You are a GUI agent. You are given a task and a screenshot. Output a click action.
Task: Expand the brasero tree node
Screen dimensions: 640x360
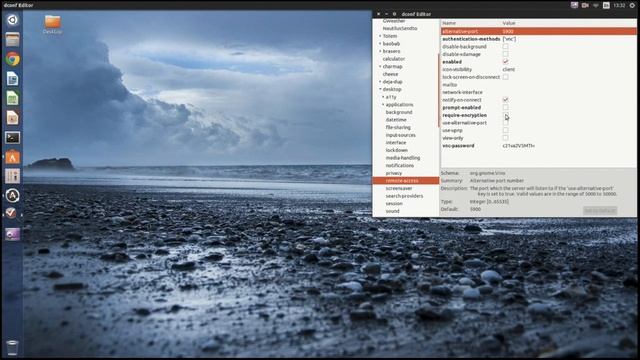380,51
